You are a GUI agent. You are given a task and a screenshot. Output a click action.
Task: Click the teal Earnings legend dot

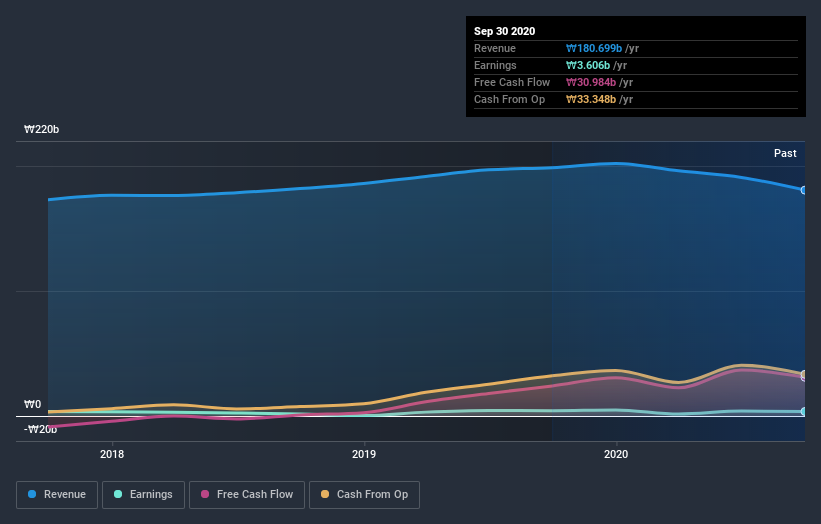coord(118,494)
